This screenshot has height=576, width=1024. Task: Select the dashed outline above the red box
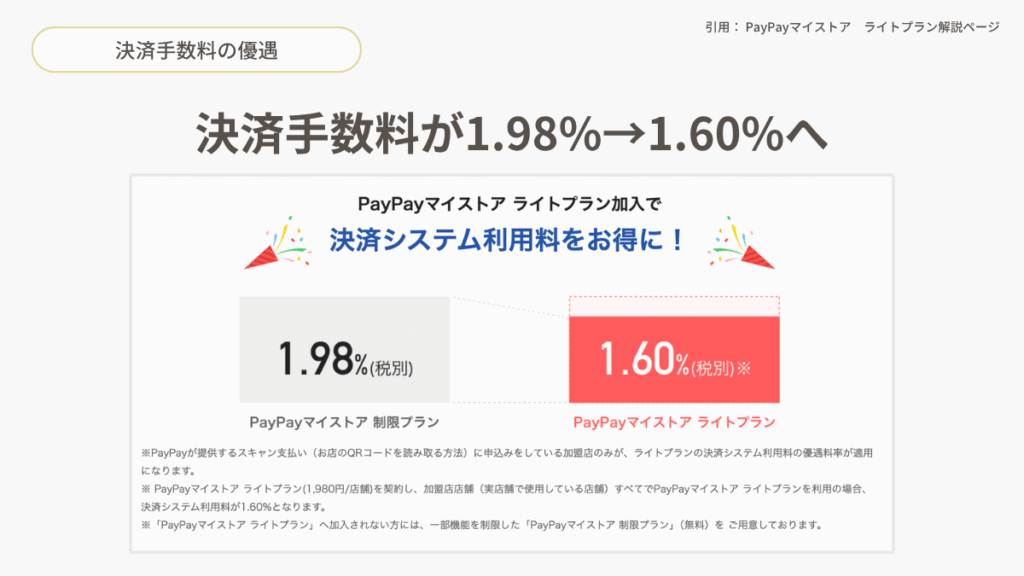674,305
